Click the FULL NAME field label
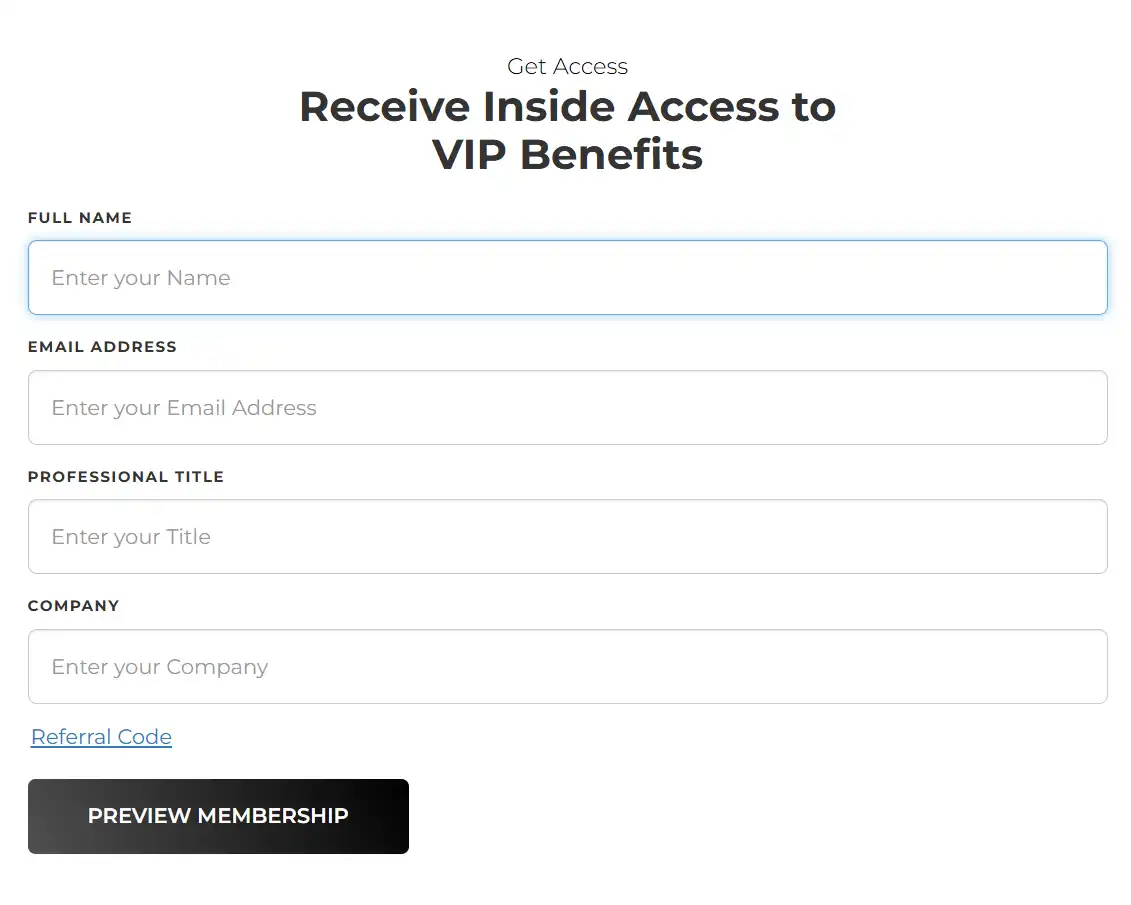 click(80, 218)
